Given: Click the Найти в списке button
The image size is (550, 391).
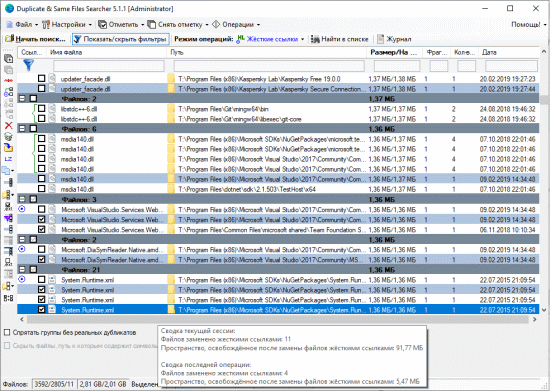Looking at the screenshot, I should tap(340, 39).
